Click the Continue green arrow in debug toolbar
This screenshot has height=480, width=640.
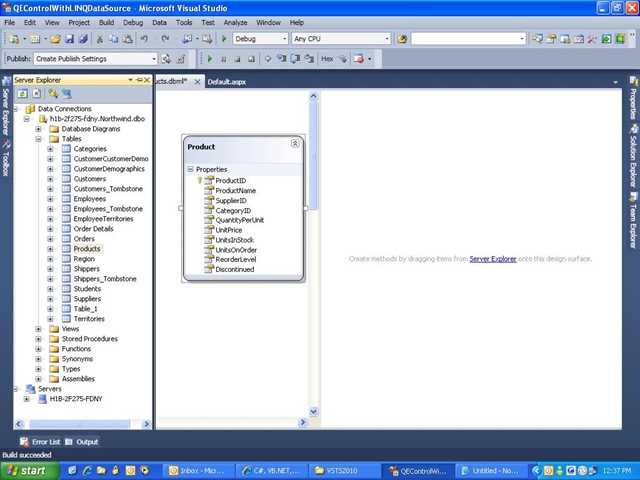210,59
